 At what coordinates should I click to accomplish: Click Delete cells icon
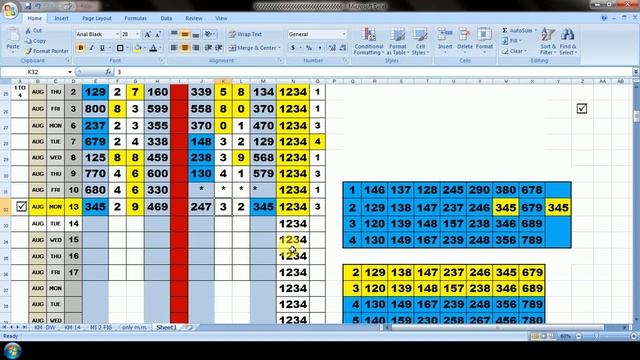[x=464, y=34]
